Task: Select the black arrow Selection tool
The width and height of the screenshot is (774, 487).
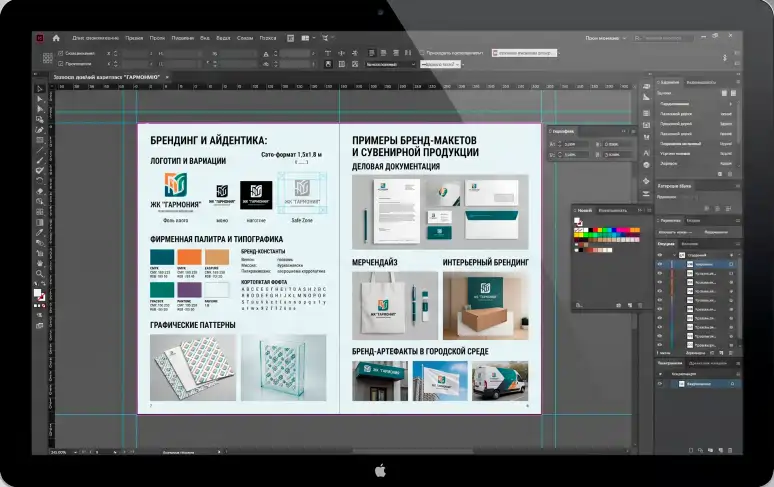Action: tap(39, 89)
